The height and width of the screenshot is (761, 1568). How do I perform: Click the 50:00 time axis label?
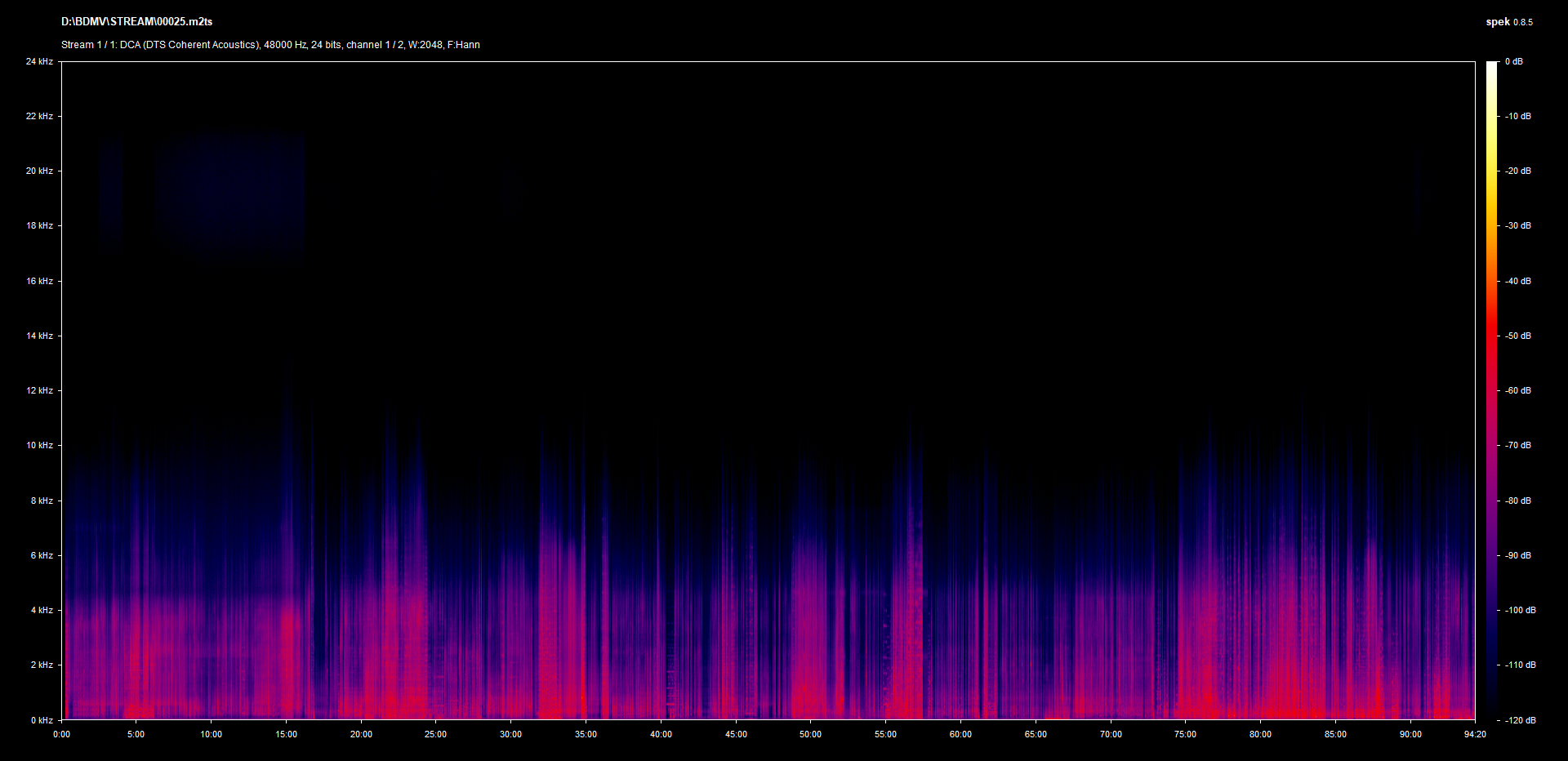click(x=810, y=734)
